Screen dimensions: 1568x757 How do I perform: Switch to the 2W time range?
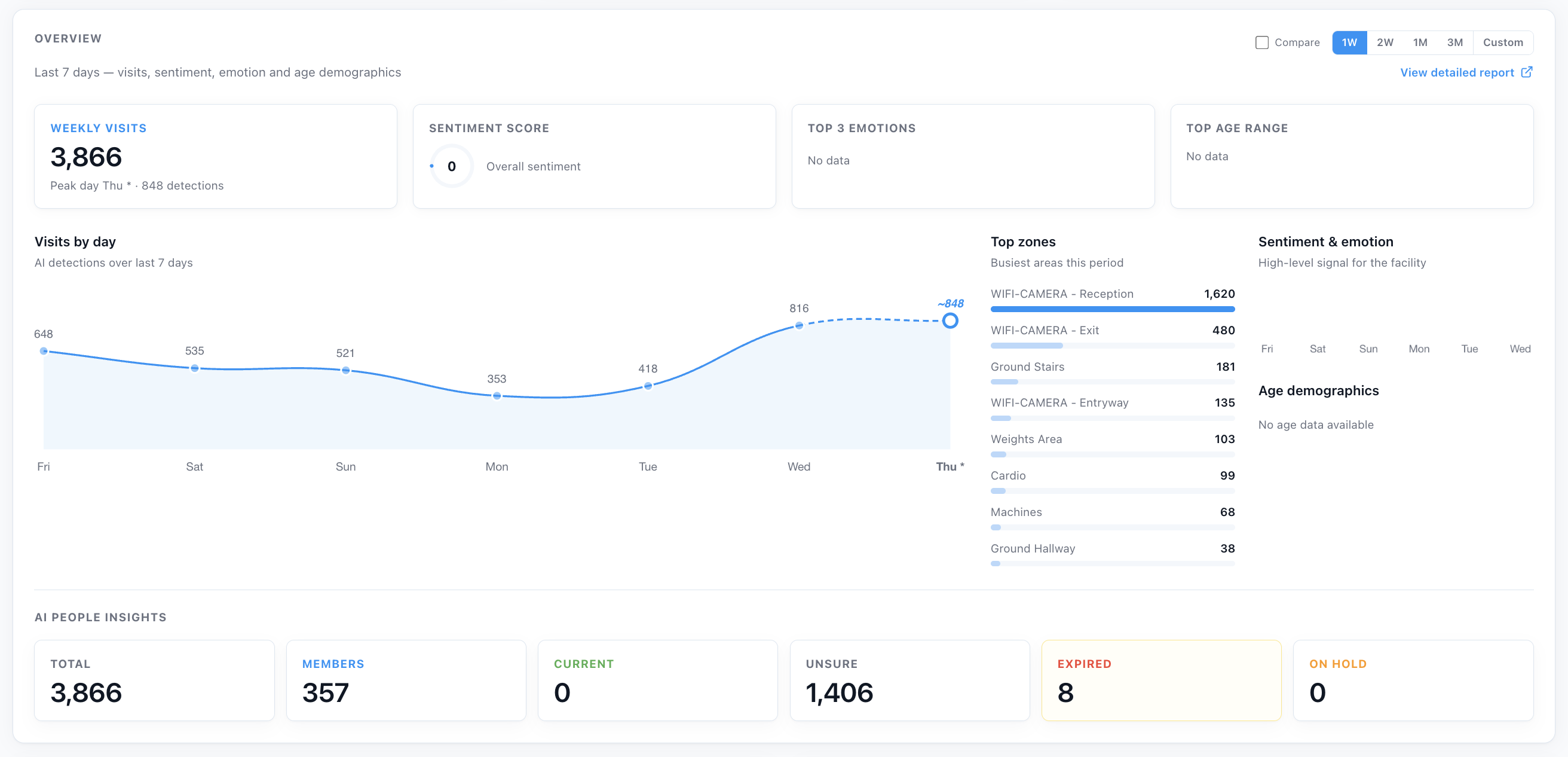click(x=1385, y=42)
